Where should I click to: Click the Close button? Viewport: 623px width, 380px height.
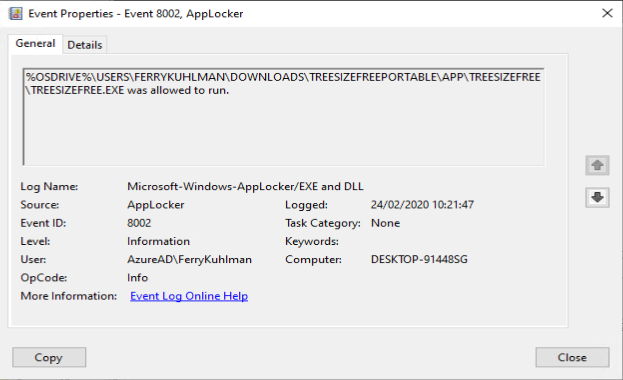point(572,357)
